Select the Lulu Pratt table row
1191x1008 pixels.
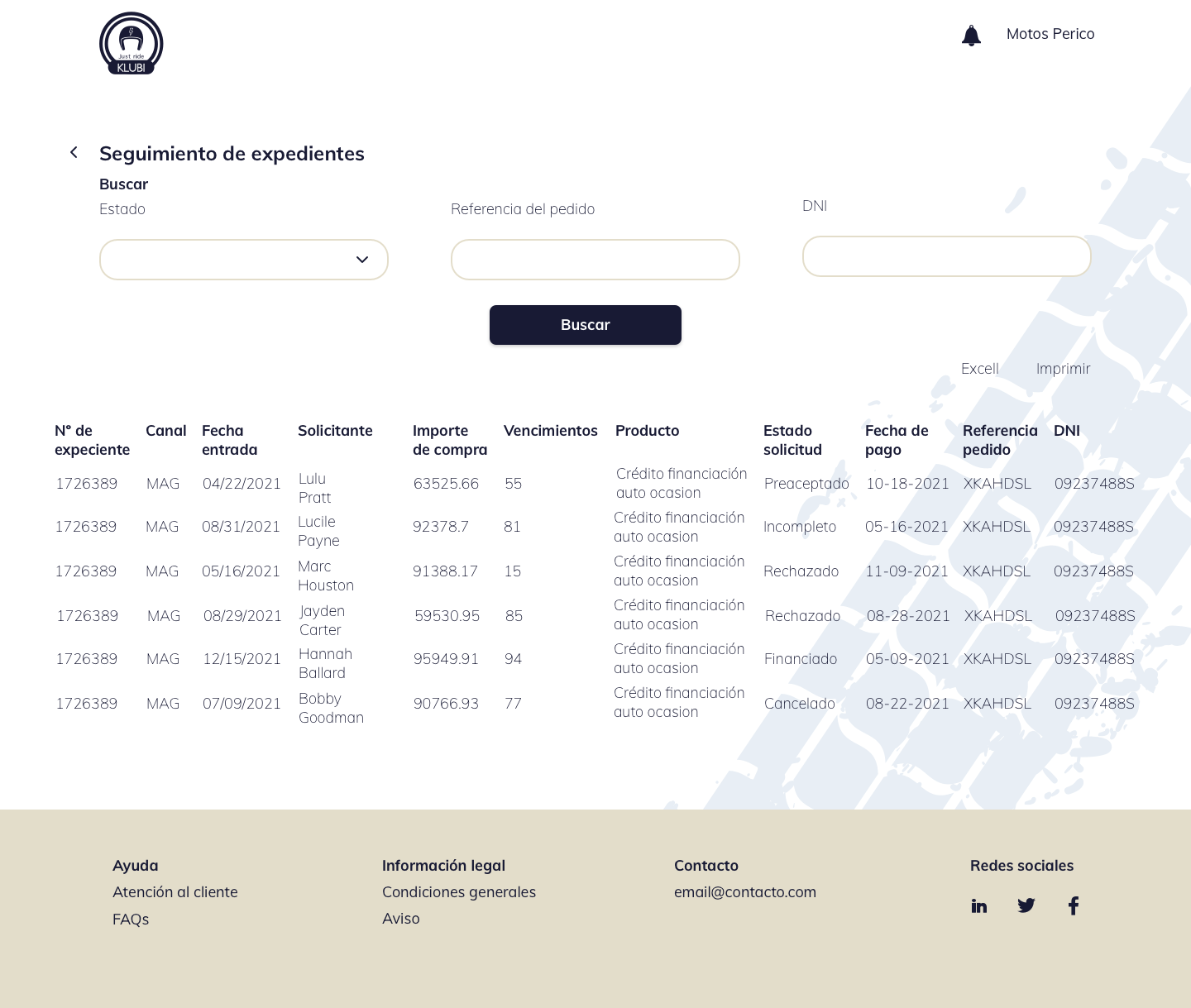(x=314, y=488)
